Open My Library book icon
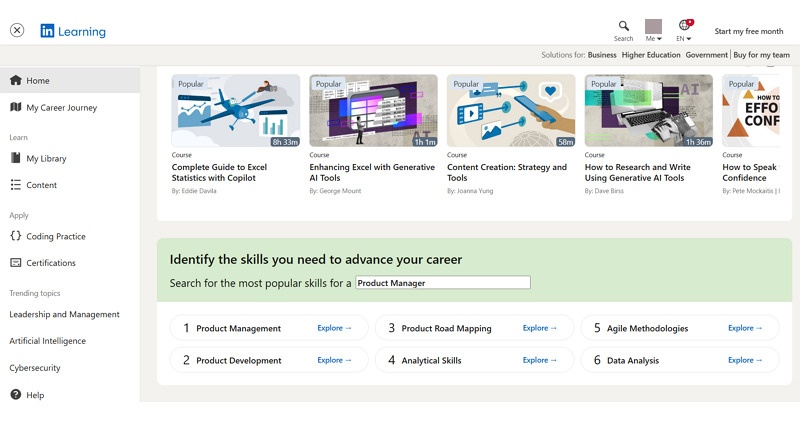The image size is (800, 444). coord(16,158)
